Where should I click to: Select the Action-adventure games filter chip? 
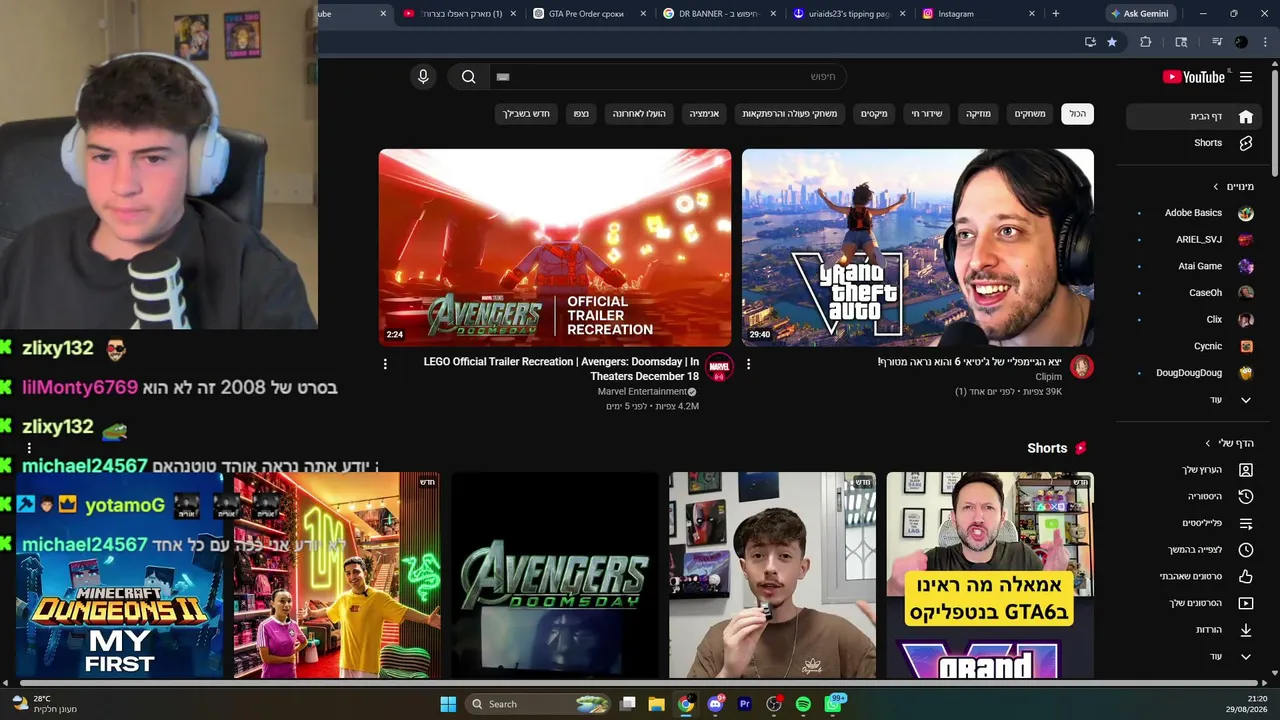pos(790,114)
